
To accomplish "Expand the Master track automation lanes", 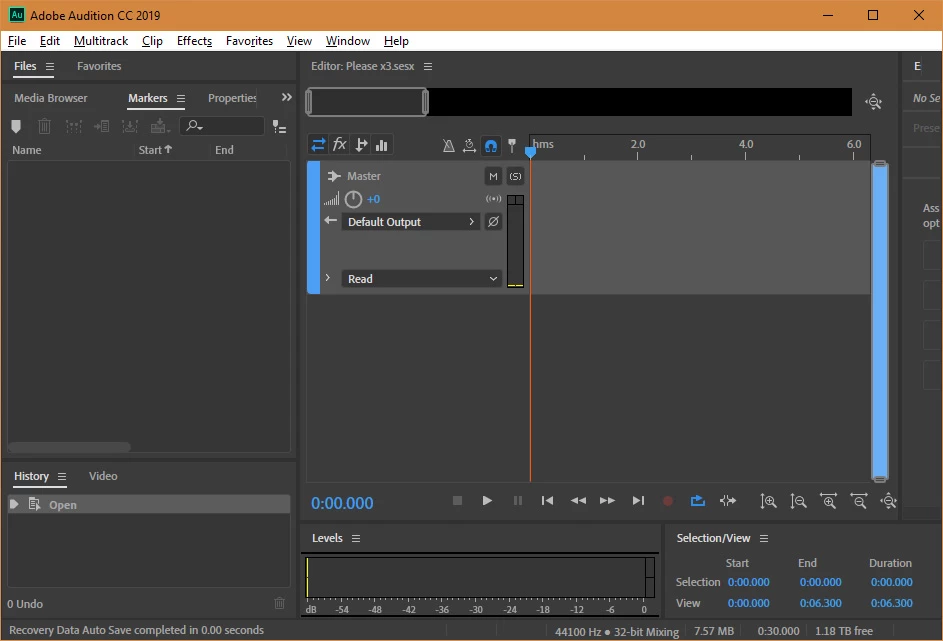I will click(328, 278).
